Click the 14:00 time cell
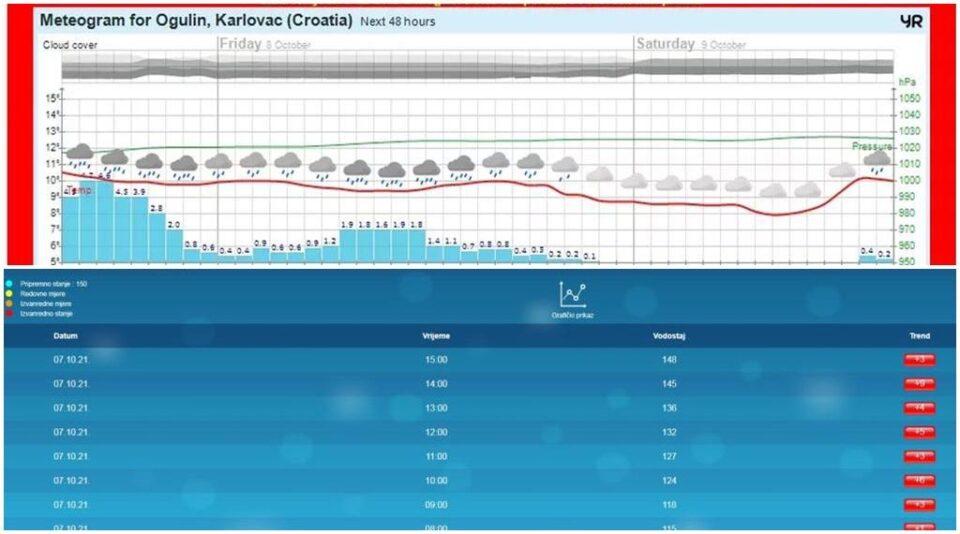 (x=436, y=383)
